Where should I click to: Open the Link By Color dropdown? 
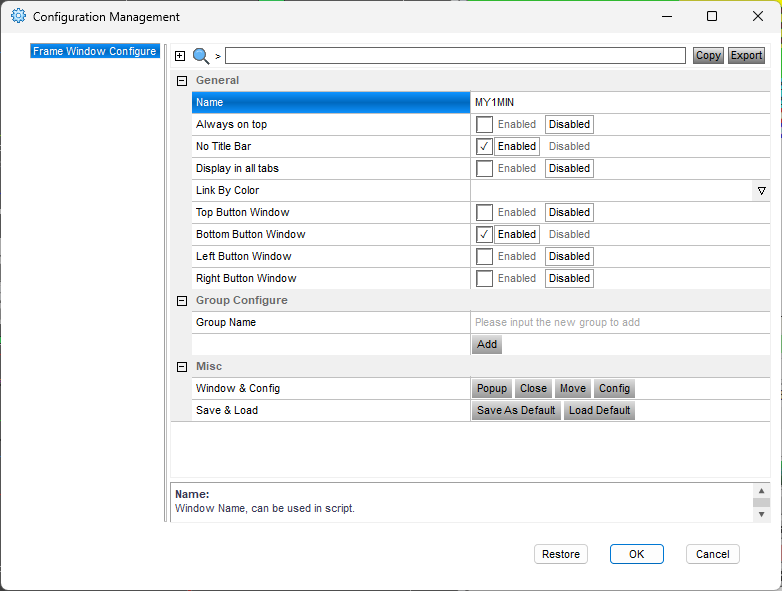click(761, 191)
